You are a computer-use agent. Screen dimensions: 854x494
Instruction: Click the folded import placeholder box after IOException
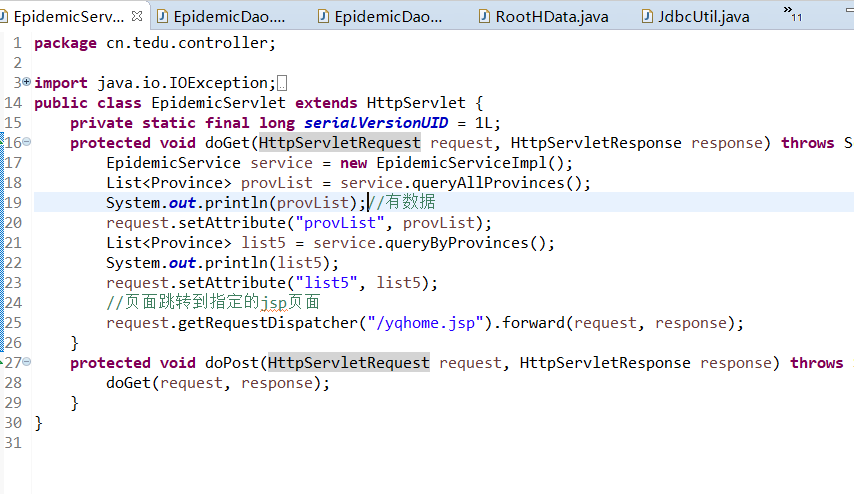pos(282,83)
